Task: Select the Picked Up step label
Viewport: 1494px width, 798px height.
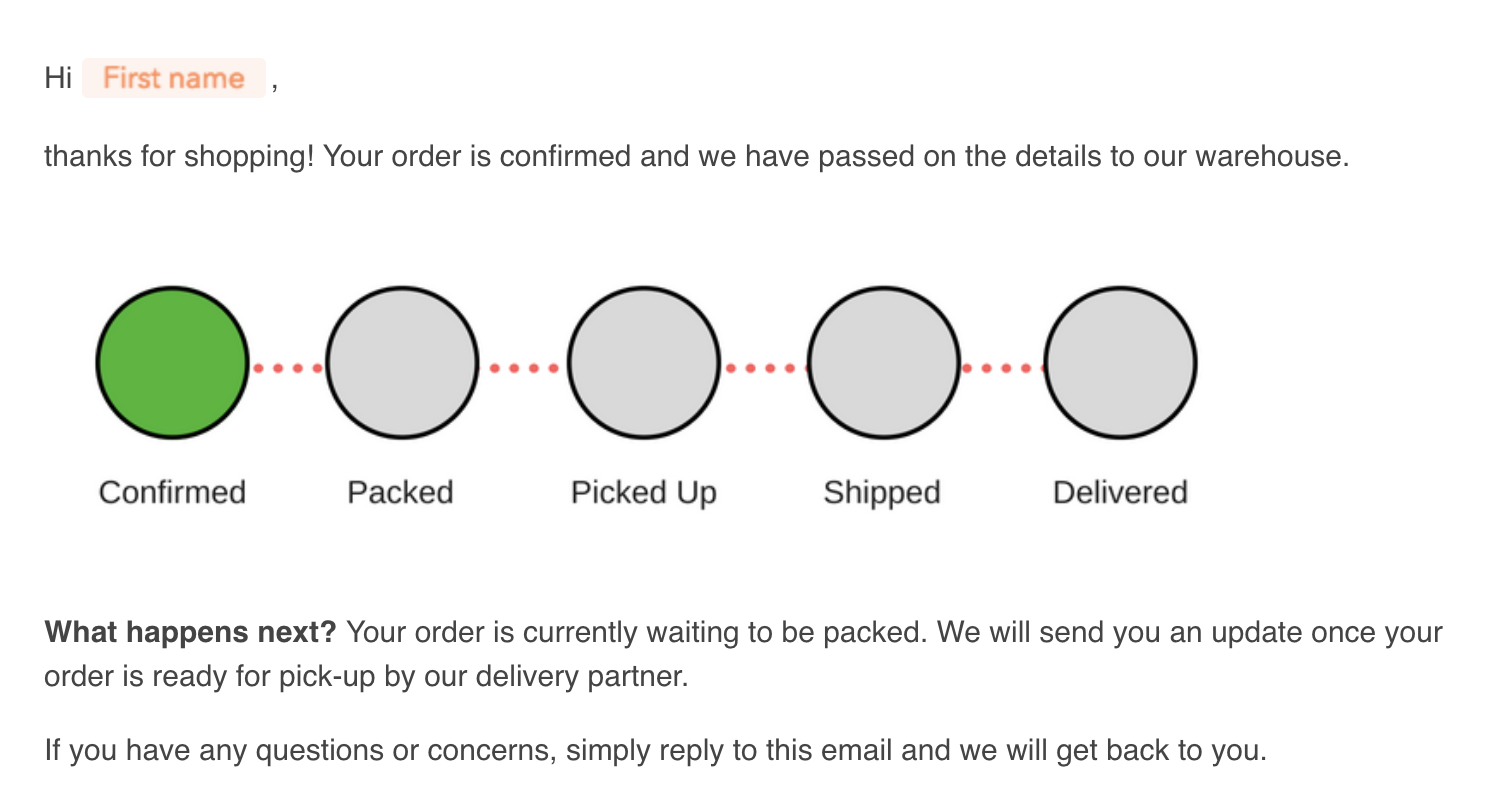Action: coord(644,492)
